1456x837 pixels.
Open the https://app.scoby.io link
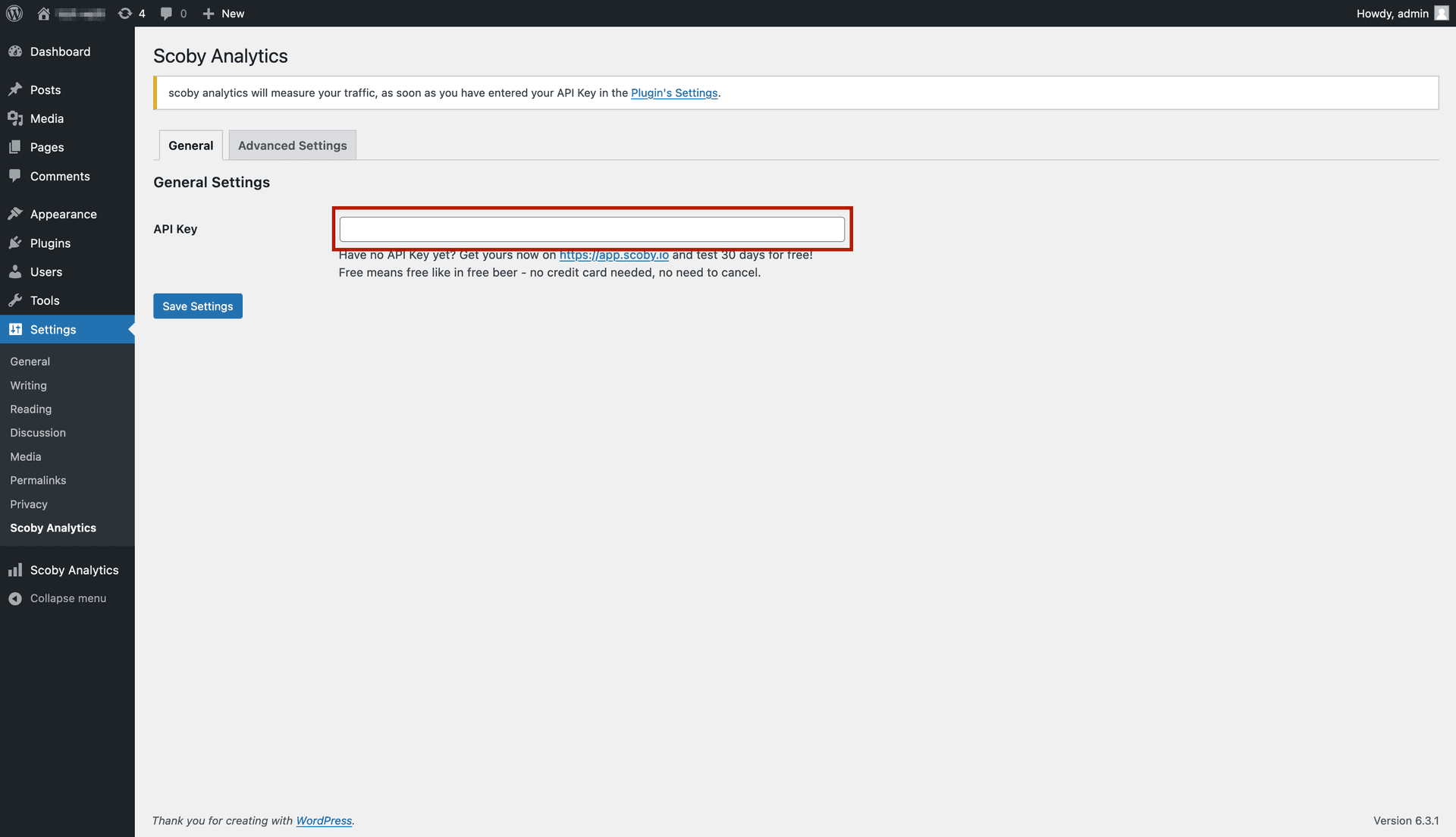[x=614, y=255]
